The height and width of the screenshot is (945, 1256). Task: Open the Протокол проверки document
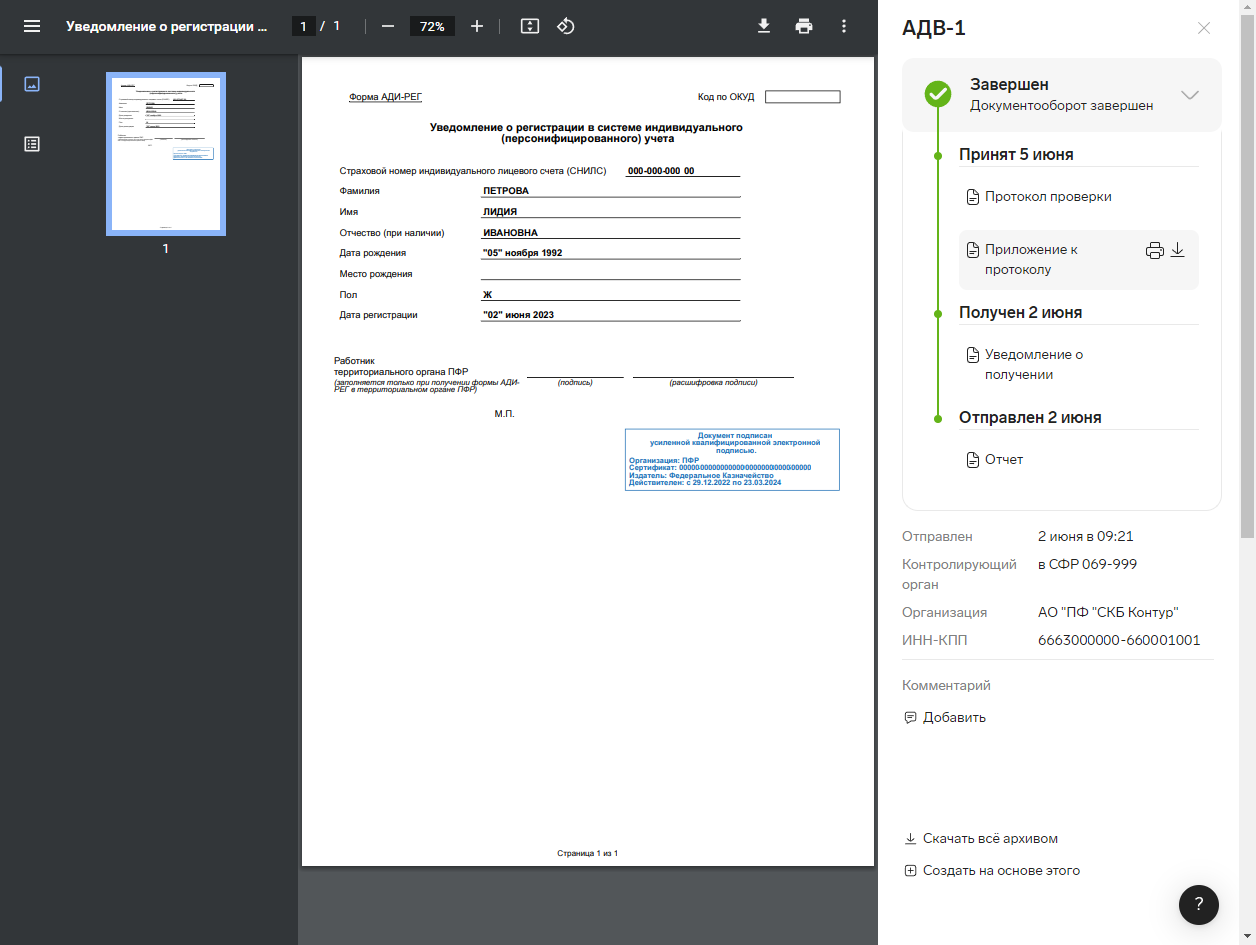tap(1047, 197)
